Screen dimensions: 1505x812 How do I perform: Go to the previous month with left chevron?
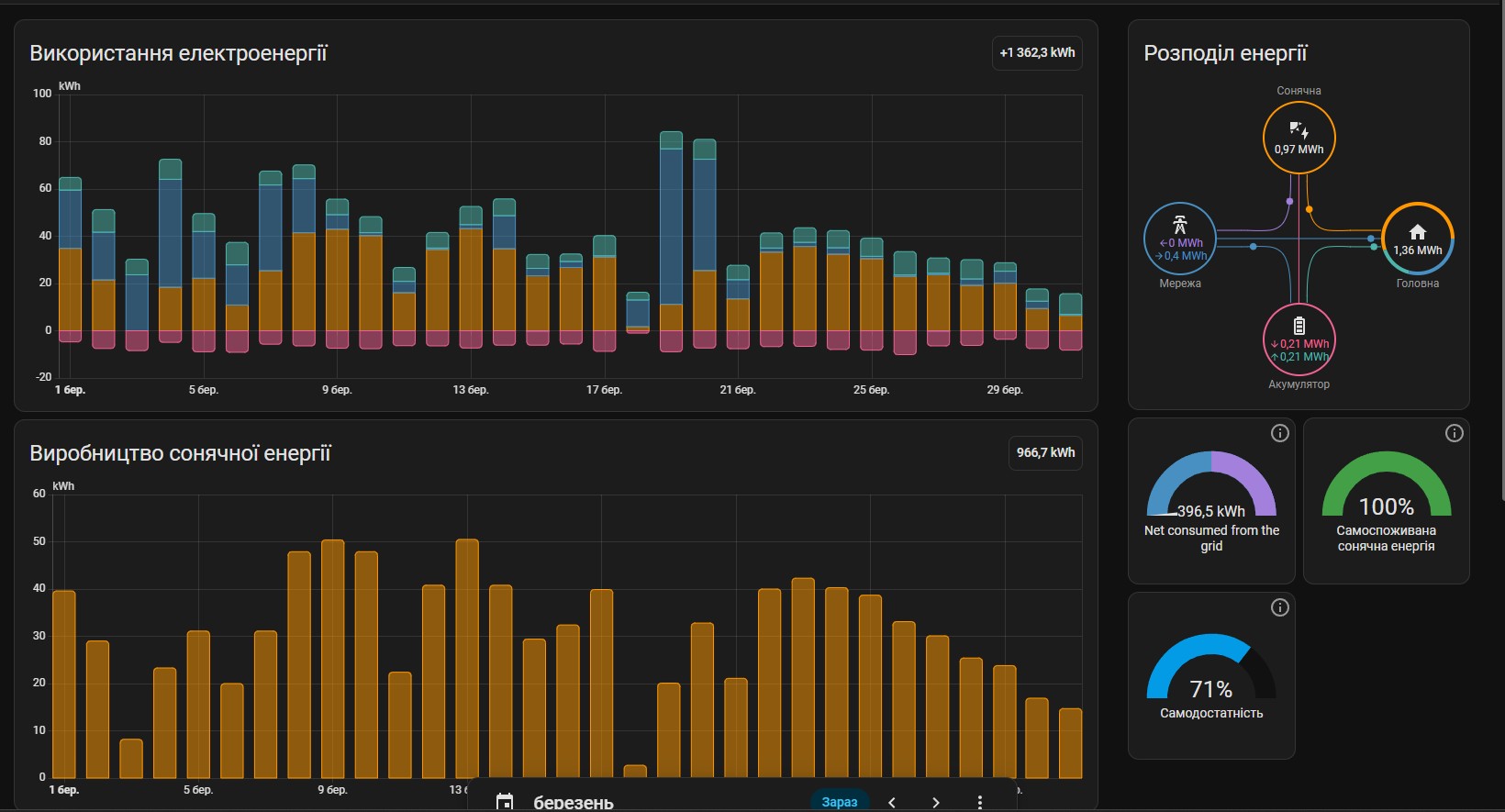892,803
